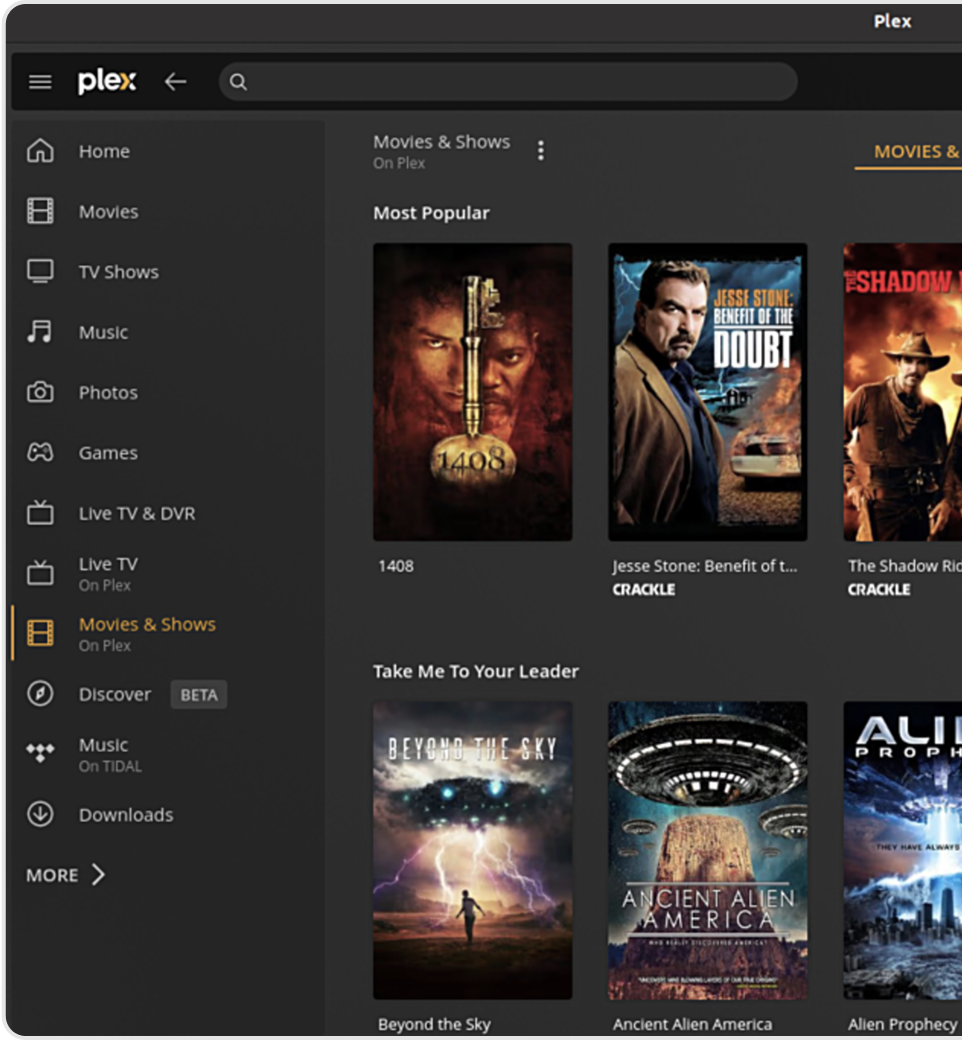Click the Games controller icon

40,453
